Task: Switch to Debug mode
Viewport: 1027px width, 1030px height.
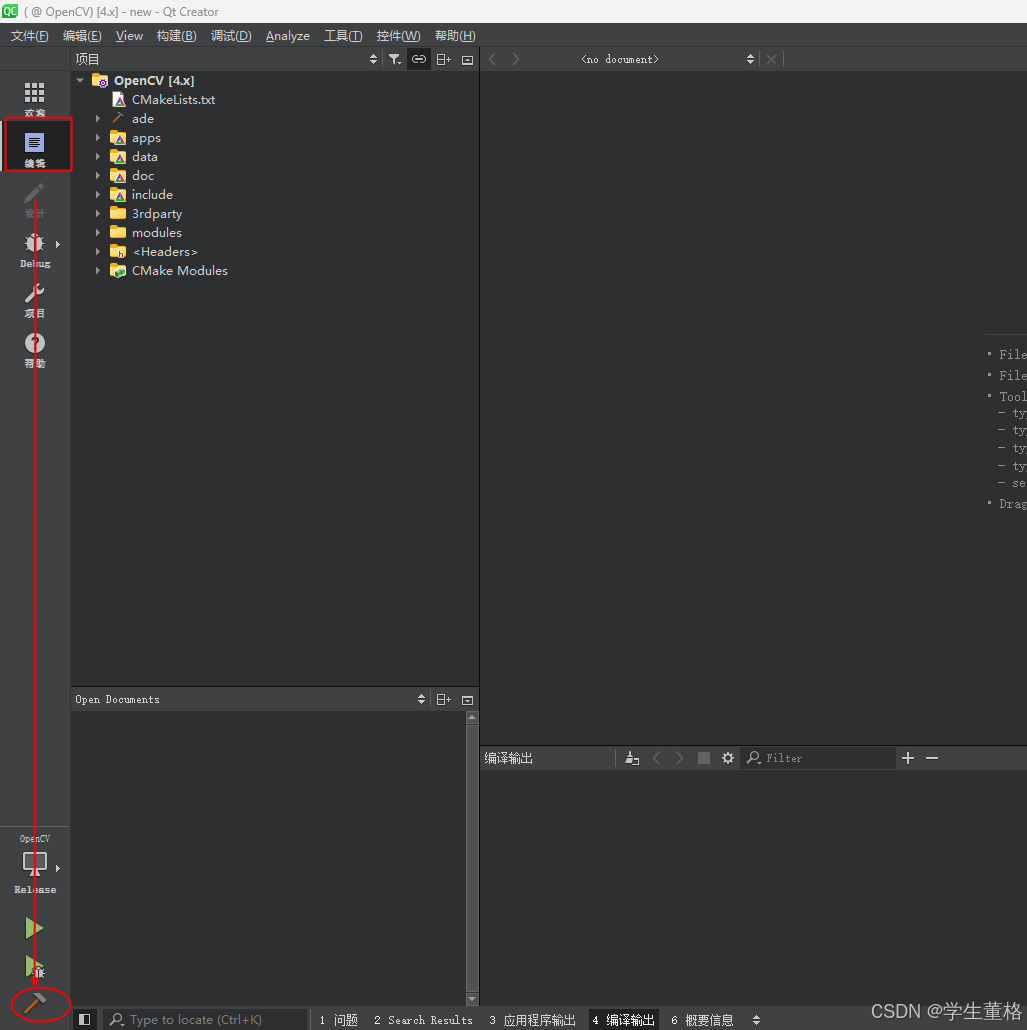Action: pyautogui.click(x=35, y=250)
